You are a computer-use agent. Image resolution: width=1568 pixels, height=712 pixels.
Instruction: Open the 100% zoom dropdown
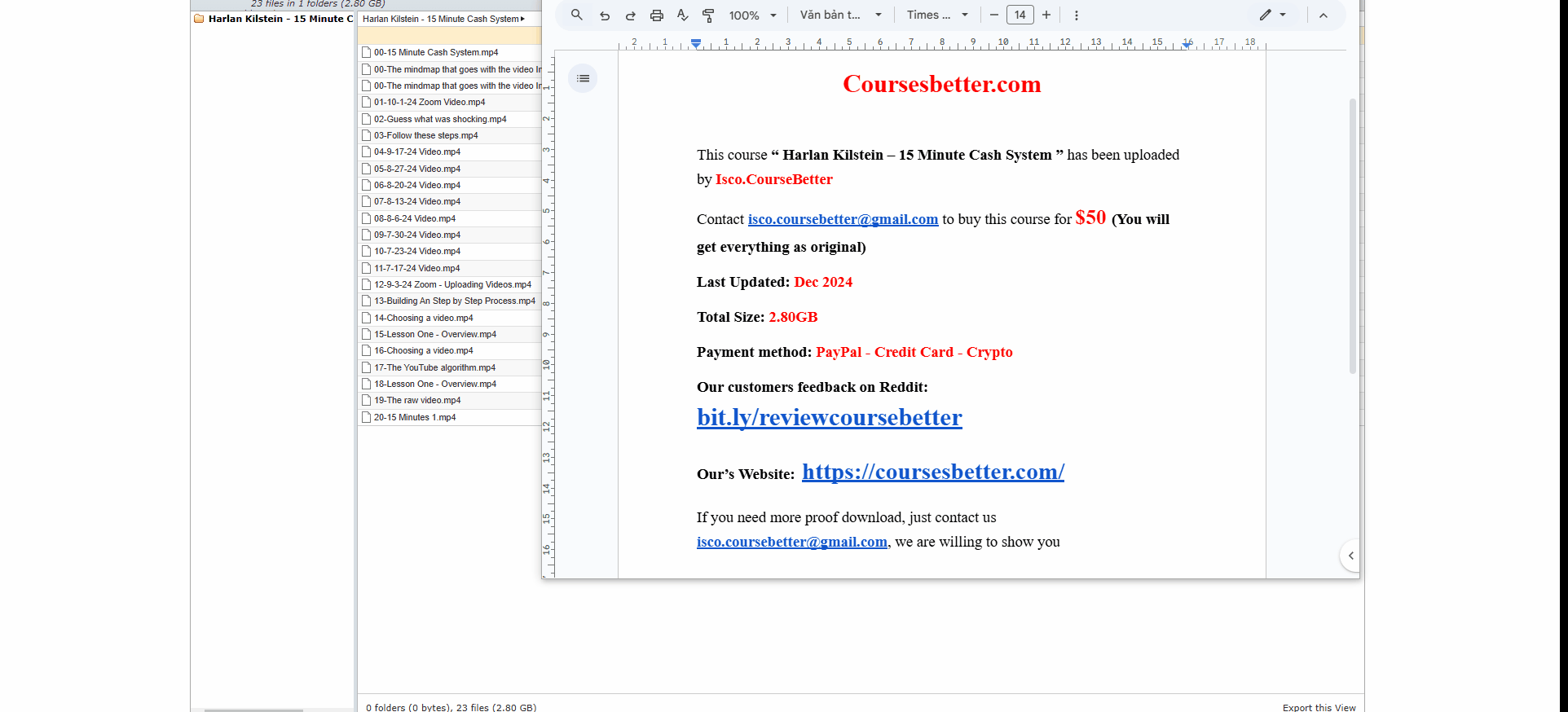(x=752, y=15)
